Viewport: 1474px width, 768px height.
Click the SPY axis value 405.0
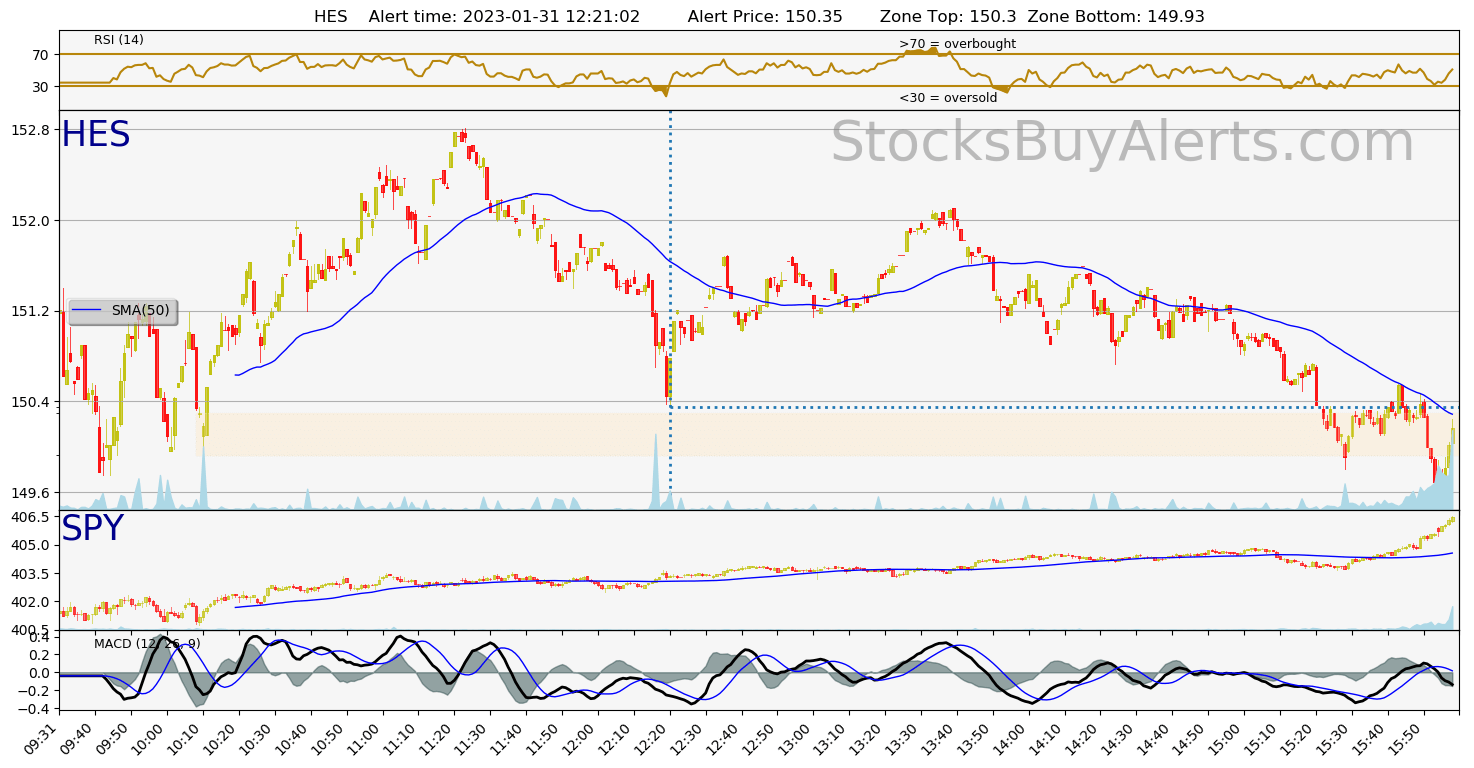(29, 545)
